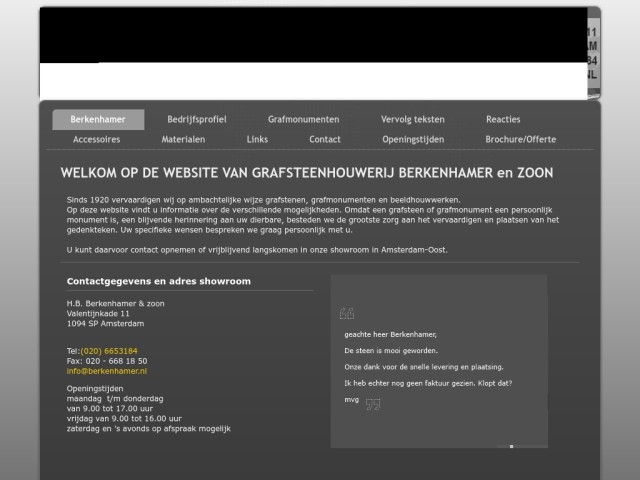Click the testimonial text about faktuur
The image size is (640, 480).
click(x=427, y=383)
